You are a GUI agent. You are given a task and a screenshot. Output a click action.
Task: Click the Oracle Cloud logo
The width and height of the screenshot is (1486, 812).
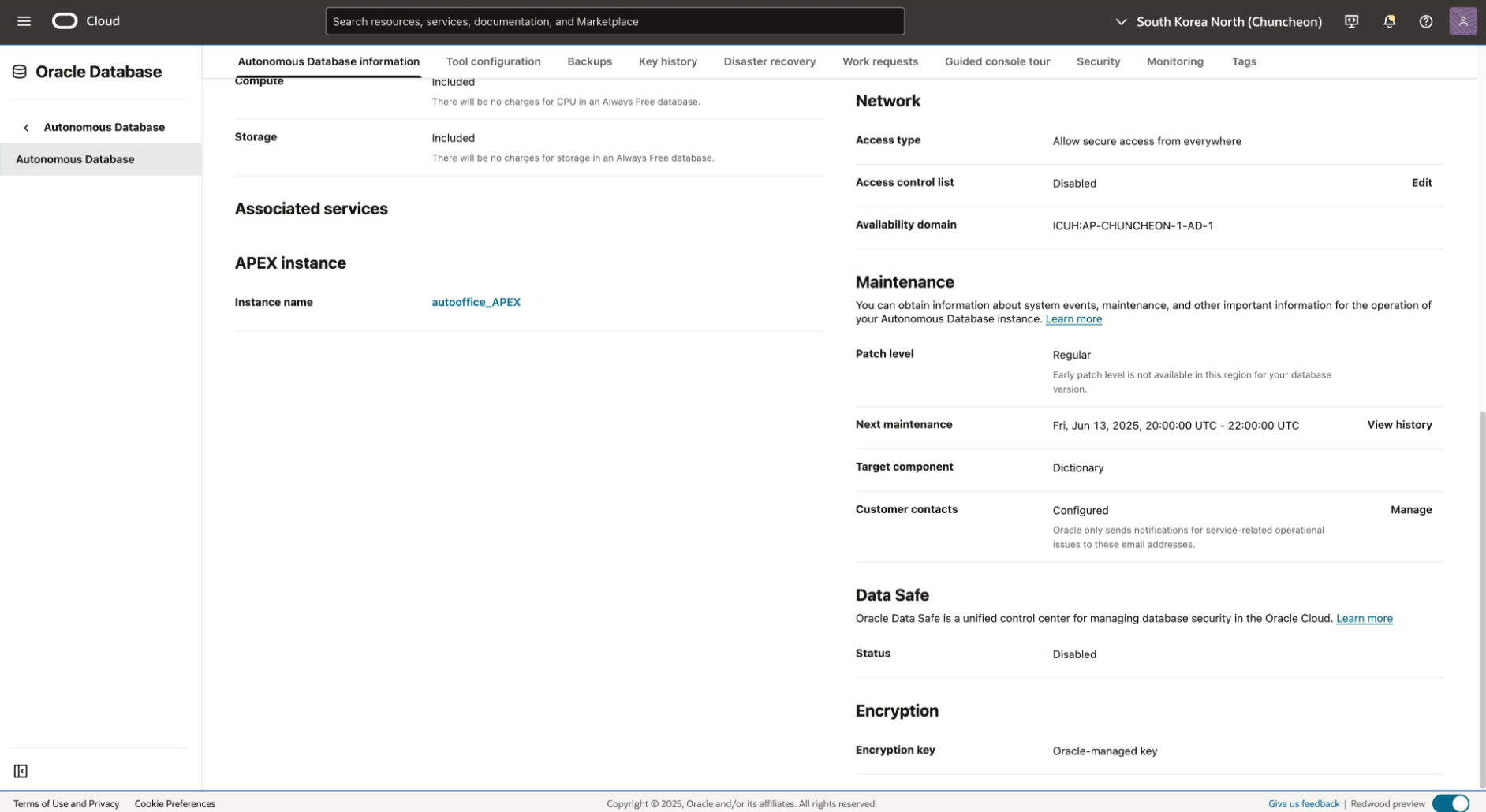click(86, 21)
